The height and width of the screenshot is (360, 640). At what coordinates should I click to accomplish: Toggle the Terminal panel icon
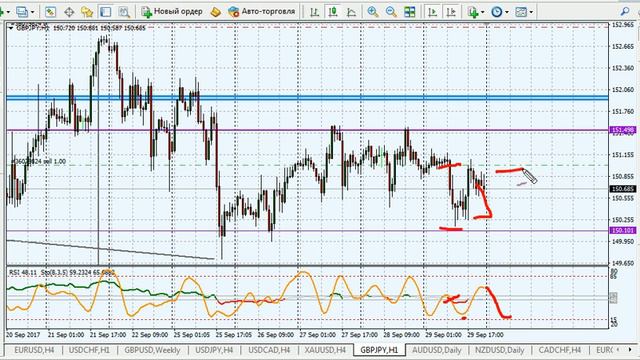pos(105,12)
